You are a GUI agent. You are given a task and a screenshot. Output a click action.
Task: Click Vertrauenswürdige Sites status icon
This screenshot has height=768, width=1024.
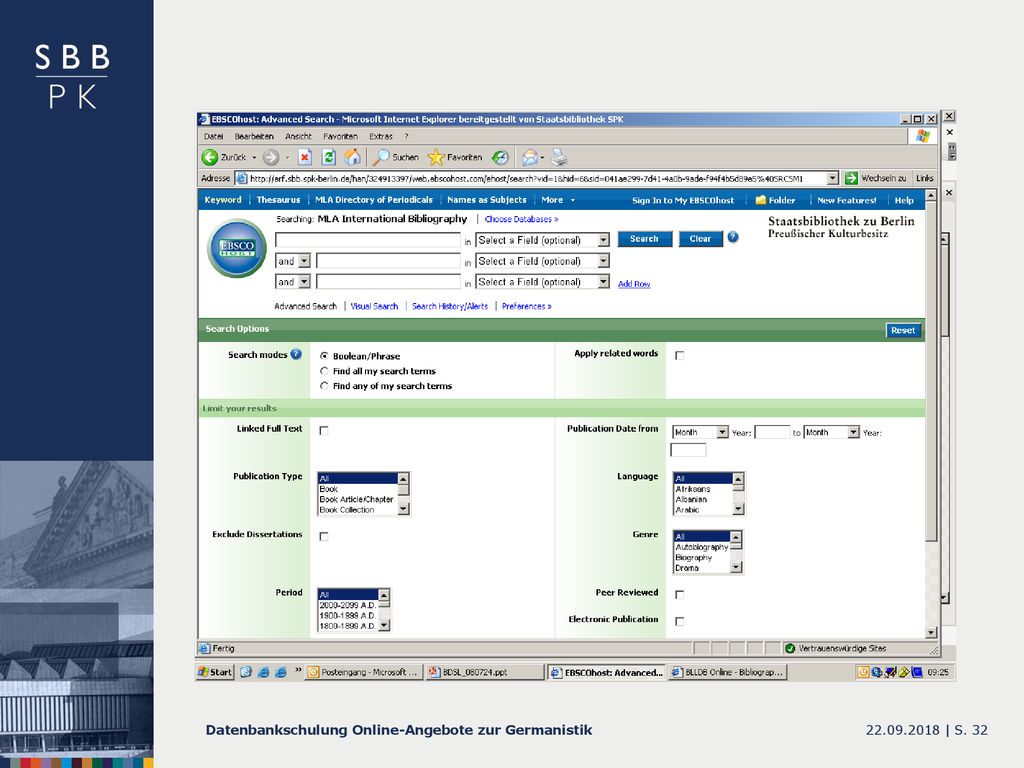[x=790, y=648]
